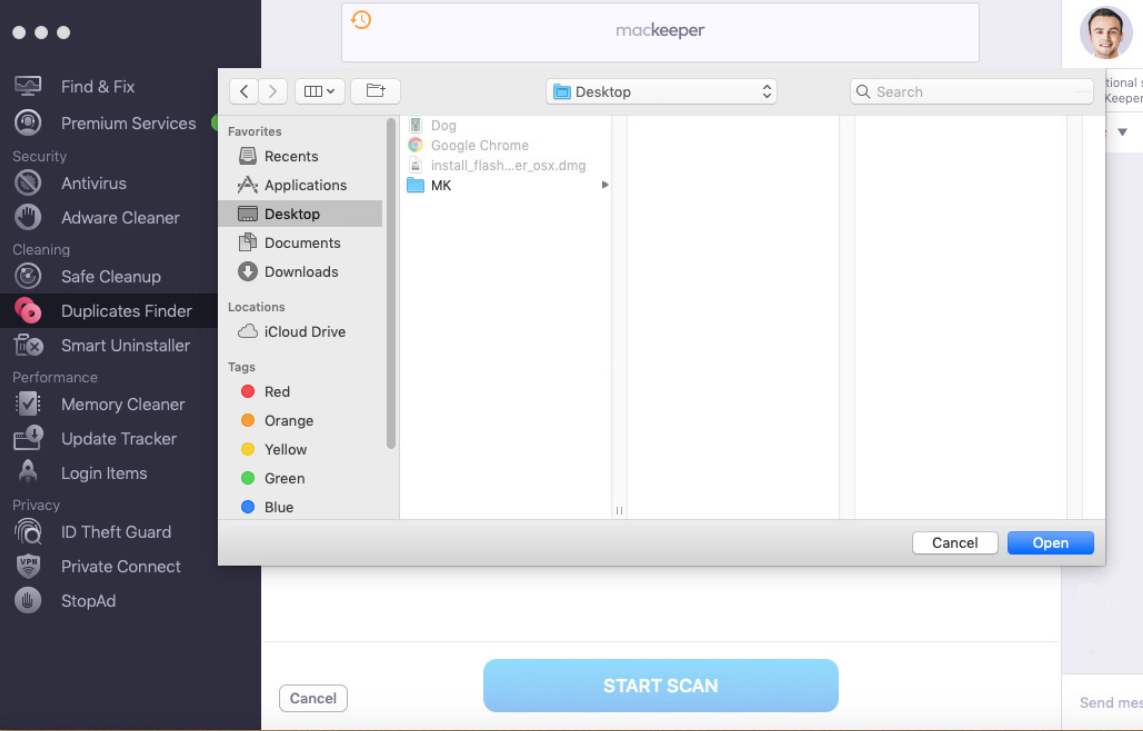The height and width of the screenshot is (731, 1143).
Task: Click the Open button
Action: pos(1050,543)
